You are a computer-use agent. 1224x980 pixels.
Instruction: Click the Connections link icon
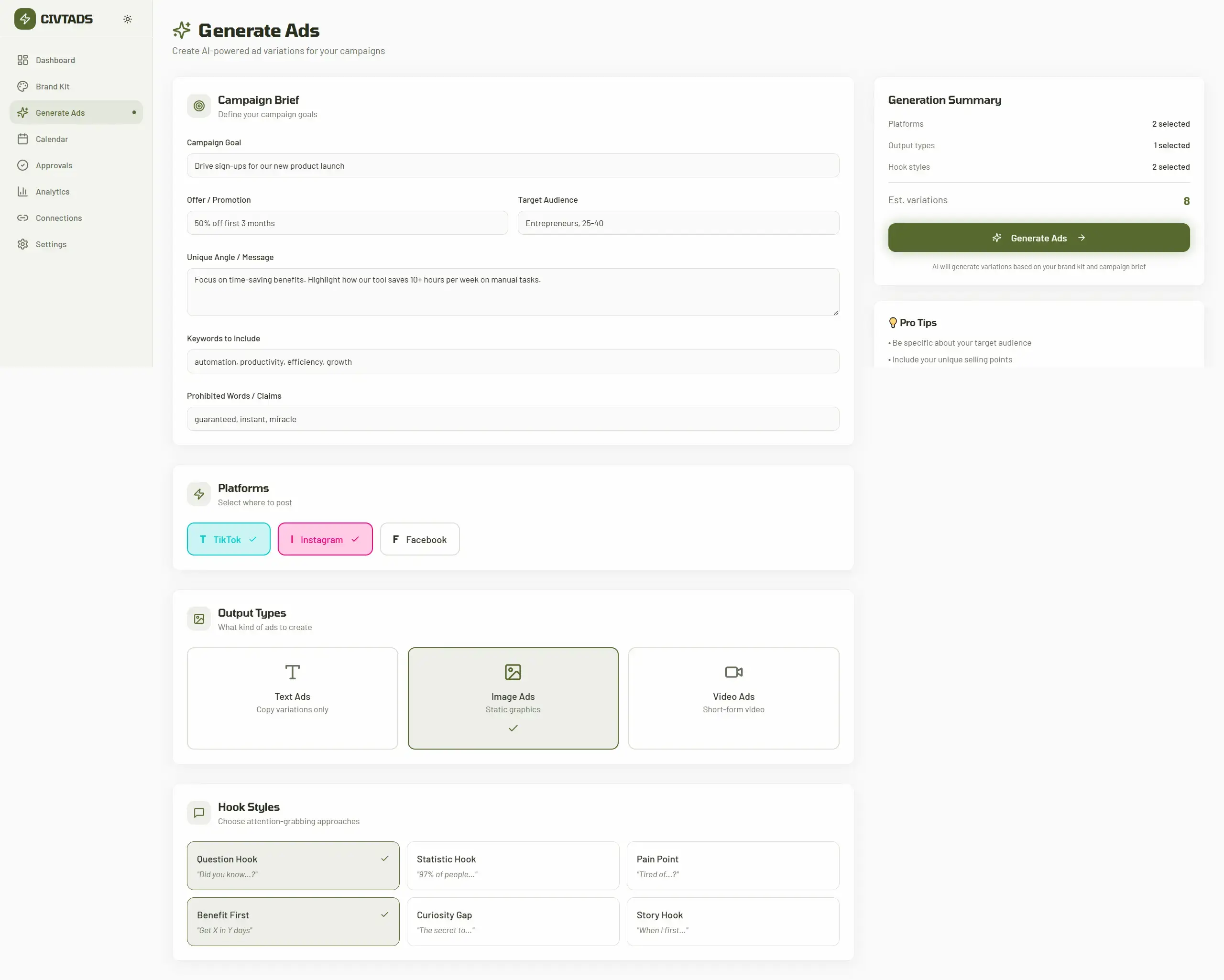click(22, 218)
